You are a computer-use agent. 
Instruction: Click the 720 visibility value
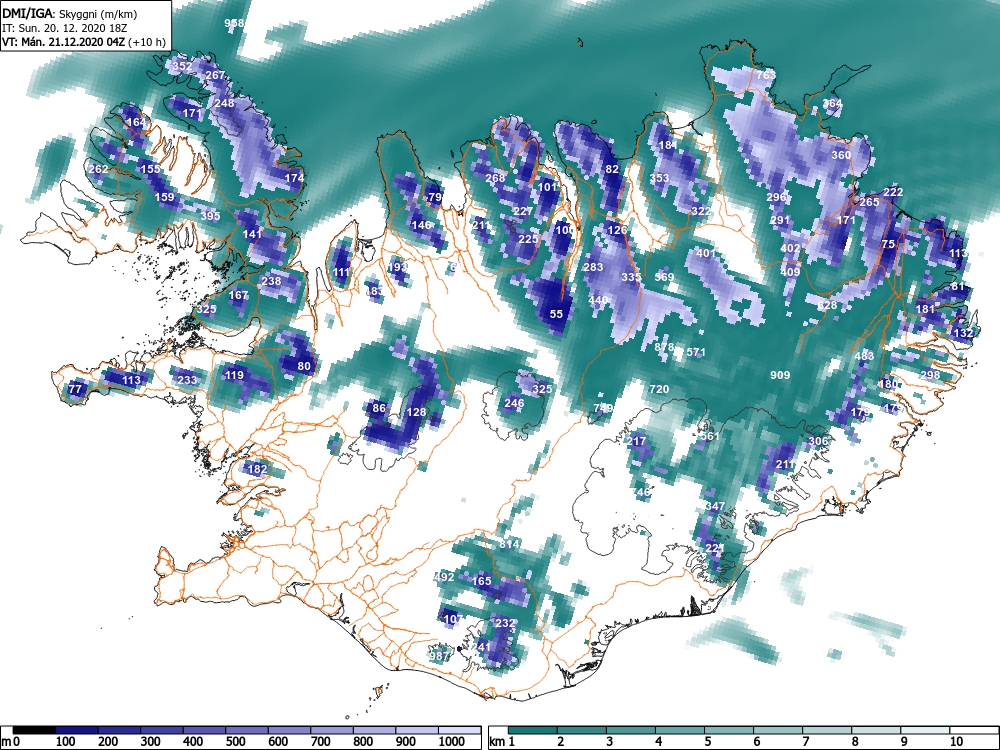coord(659,389)
